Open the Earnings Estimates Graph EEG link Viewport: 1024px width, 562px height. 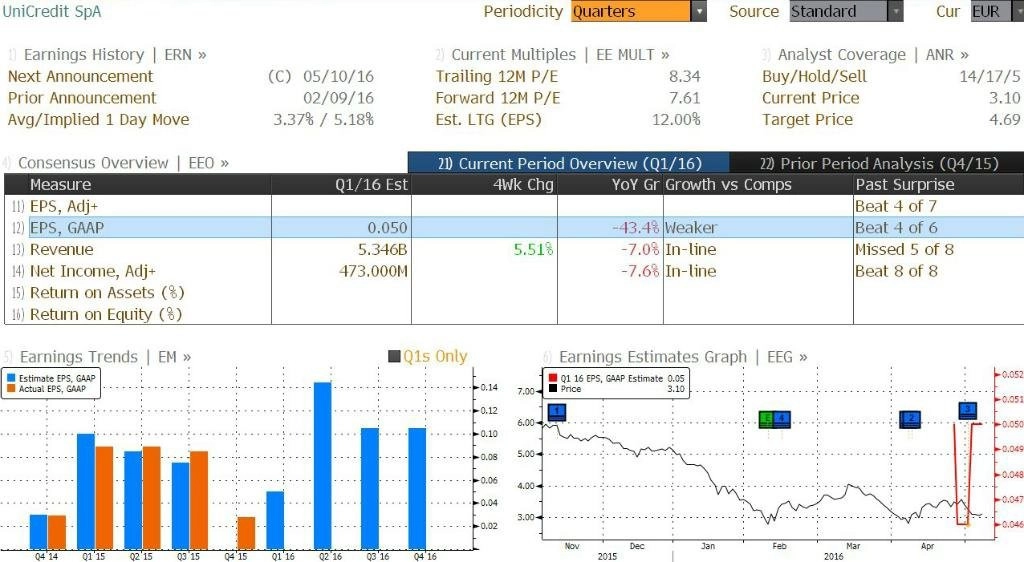683,357
